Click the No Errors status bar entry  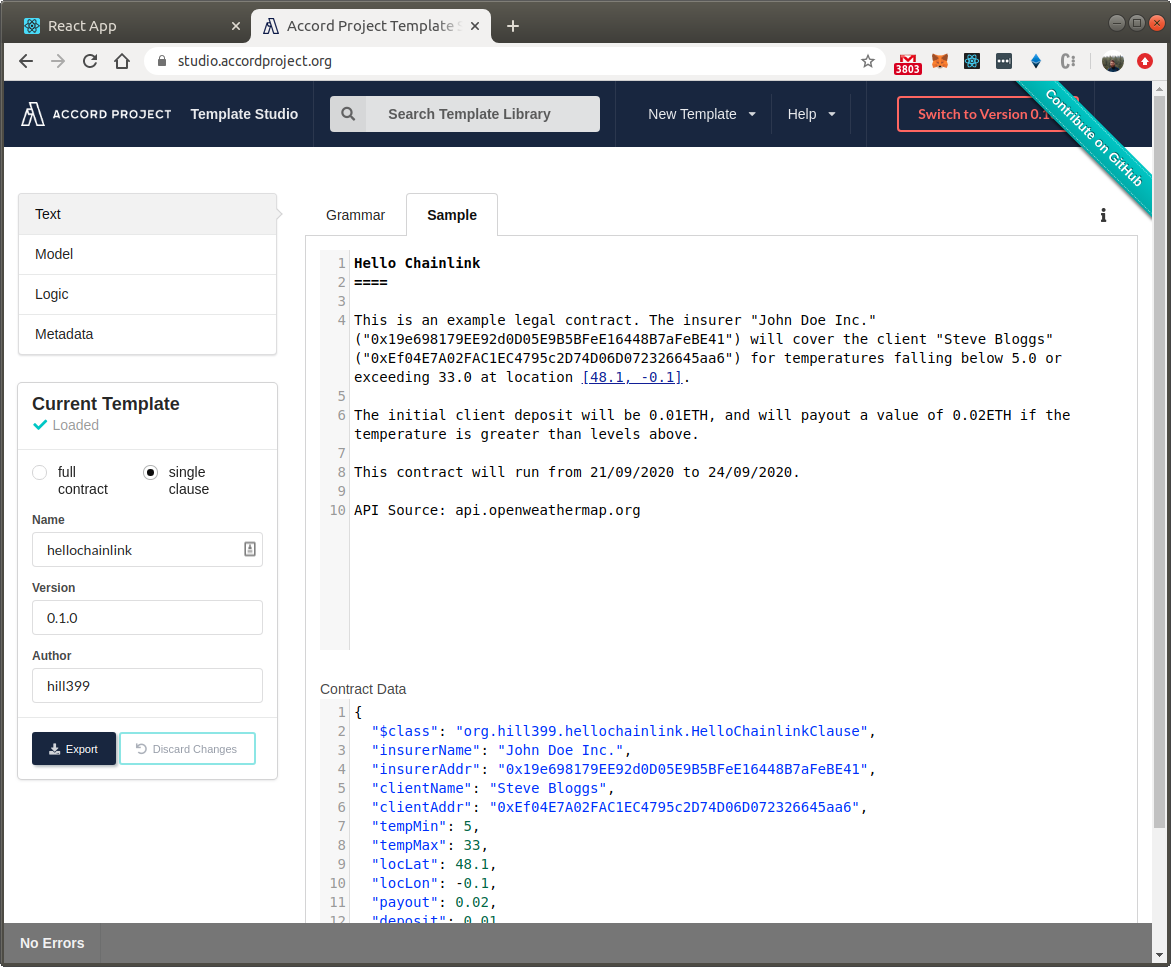point(52,943)
